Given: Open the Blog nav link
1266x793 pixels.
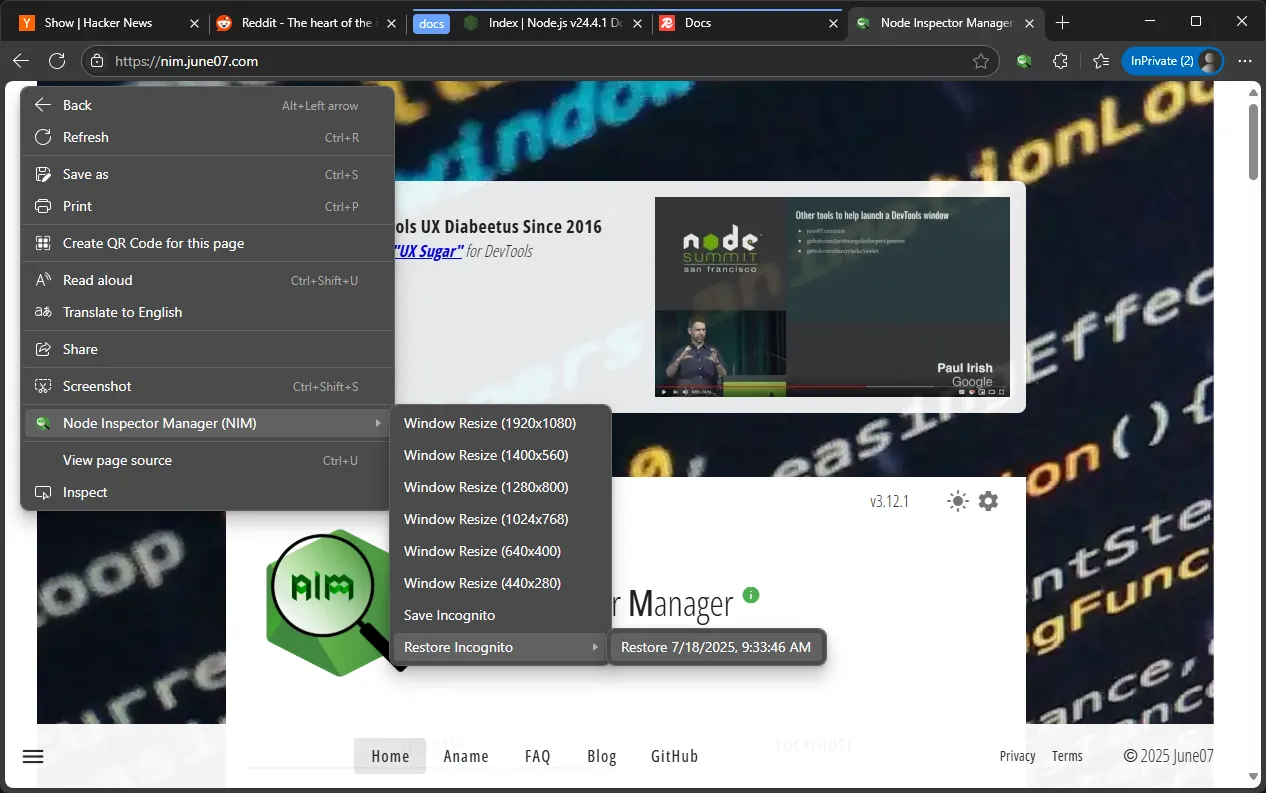Looking at the screenshot, I should [x=602, y=756].
